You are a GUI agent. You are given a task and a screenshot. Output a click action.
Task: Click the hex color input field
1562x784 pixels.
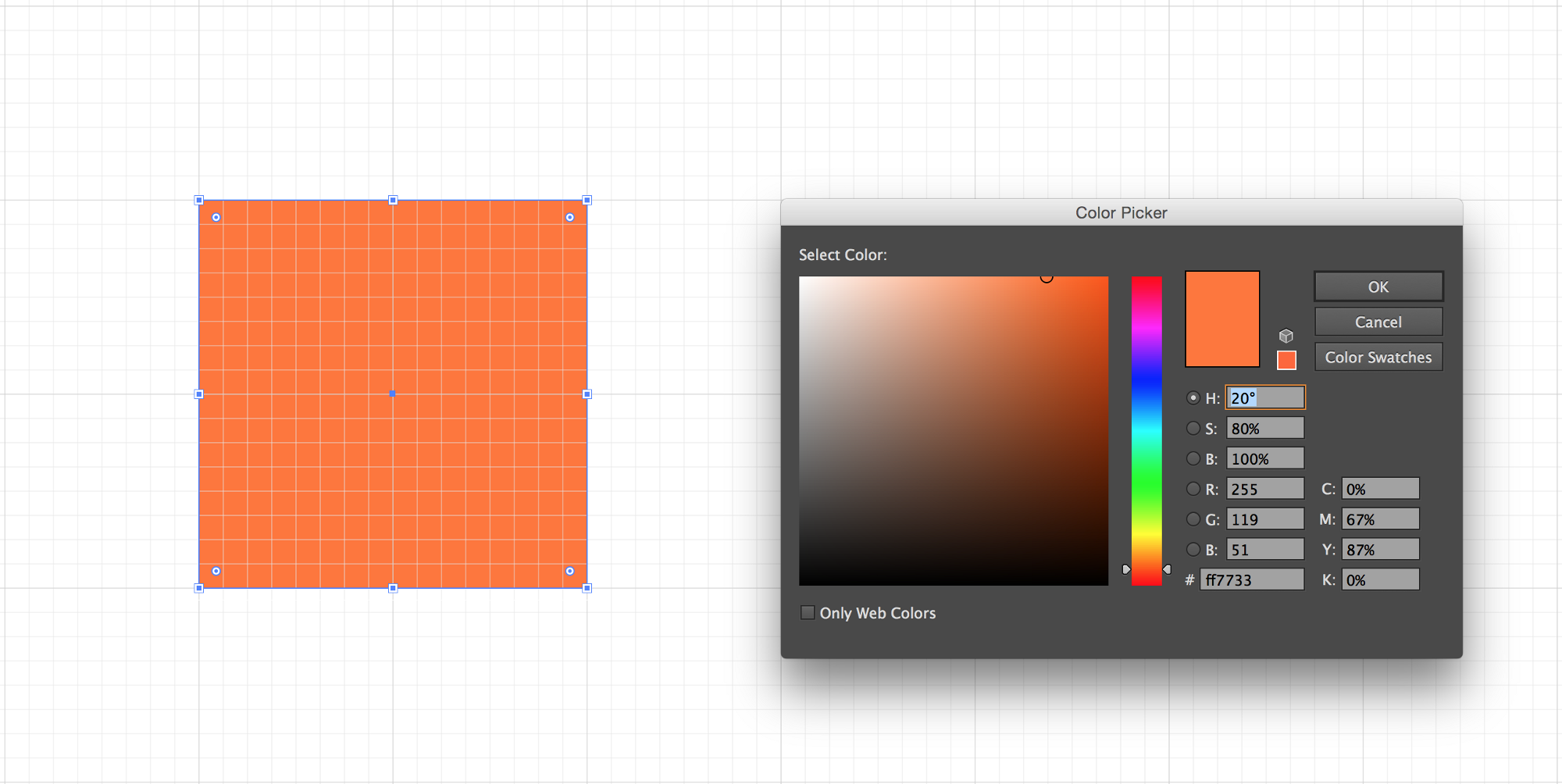point(1251,579)
